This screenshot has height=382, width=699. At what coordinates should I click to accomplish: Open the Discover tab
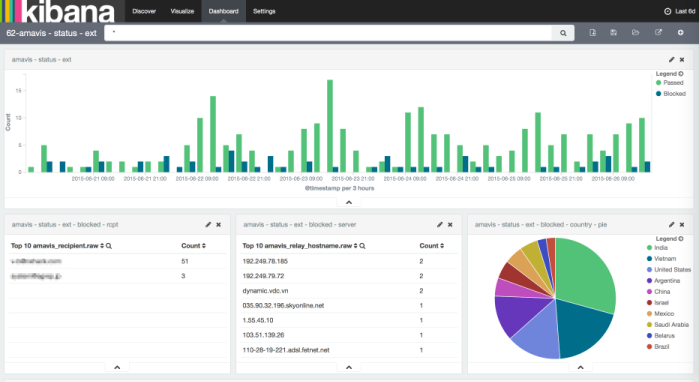[144, 11]
